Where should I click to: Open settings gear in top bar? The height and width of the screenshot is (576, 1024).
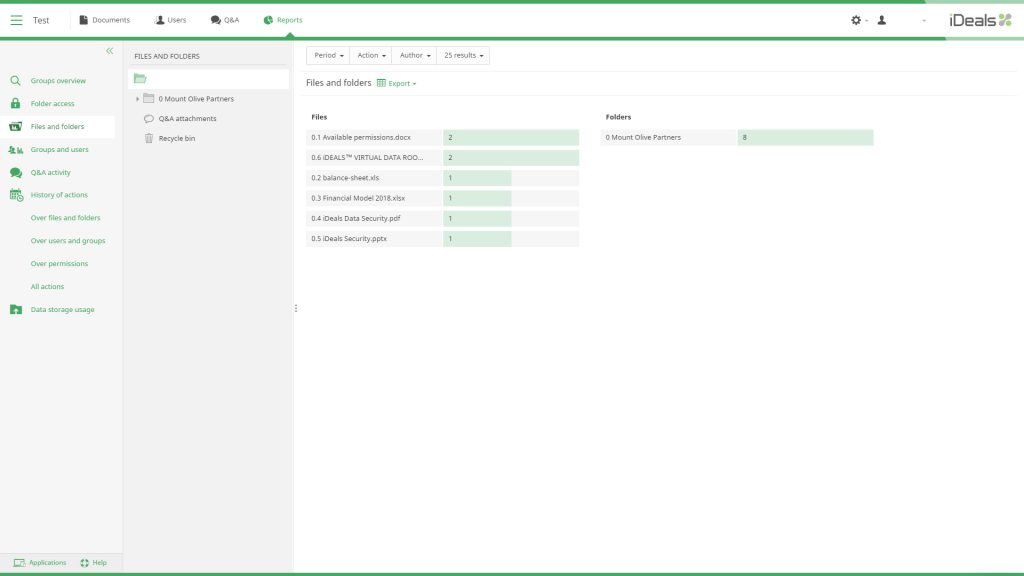856,20
